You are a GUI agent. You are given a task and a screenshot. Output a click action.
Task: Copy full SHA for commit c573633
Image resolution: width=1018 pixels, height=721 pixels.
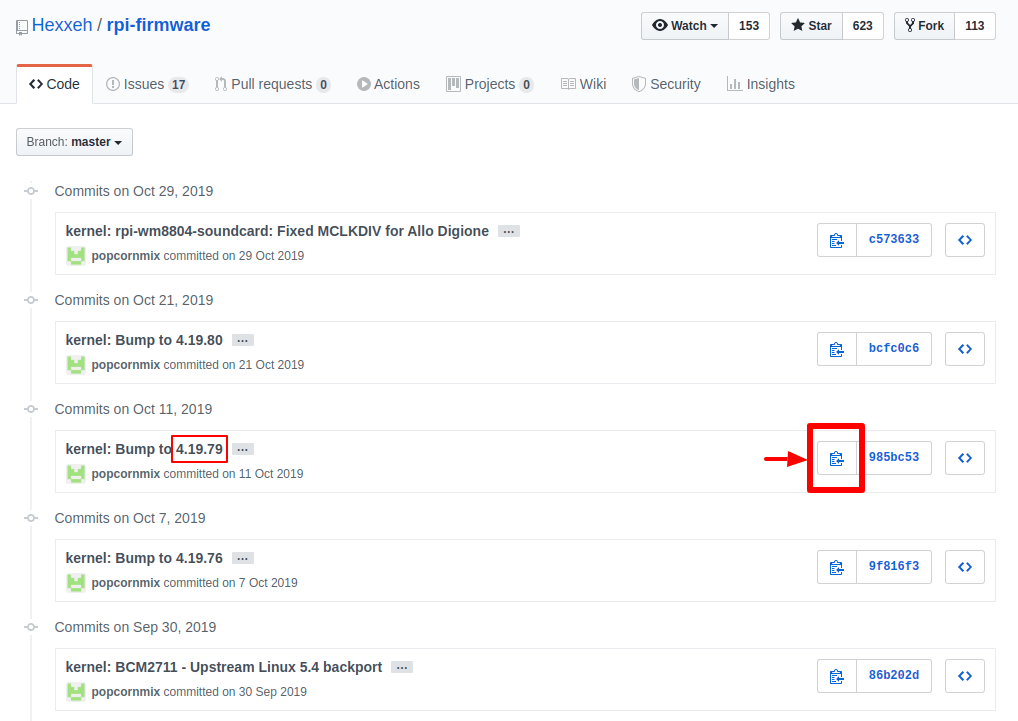tap(836, 240)
